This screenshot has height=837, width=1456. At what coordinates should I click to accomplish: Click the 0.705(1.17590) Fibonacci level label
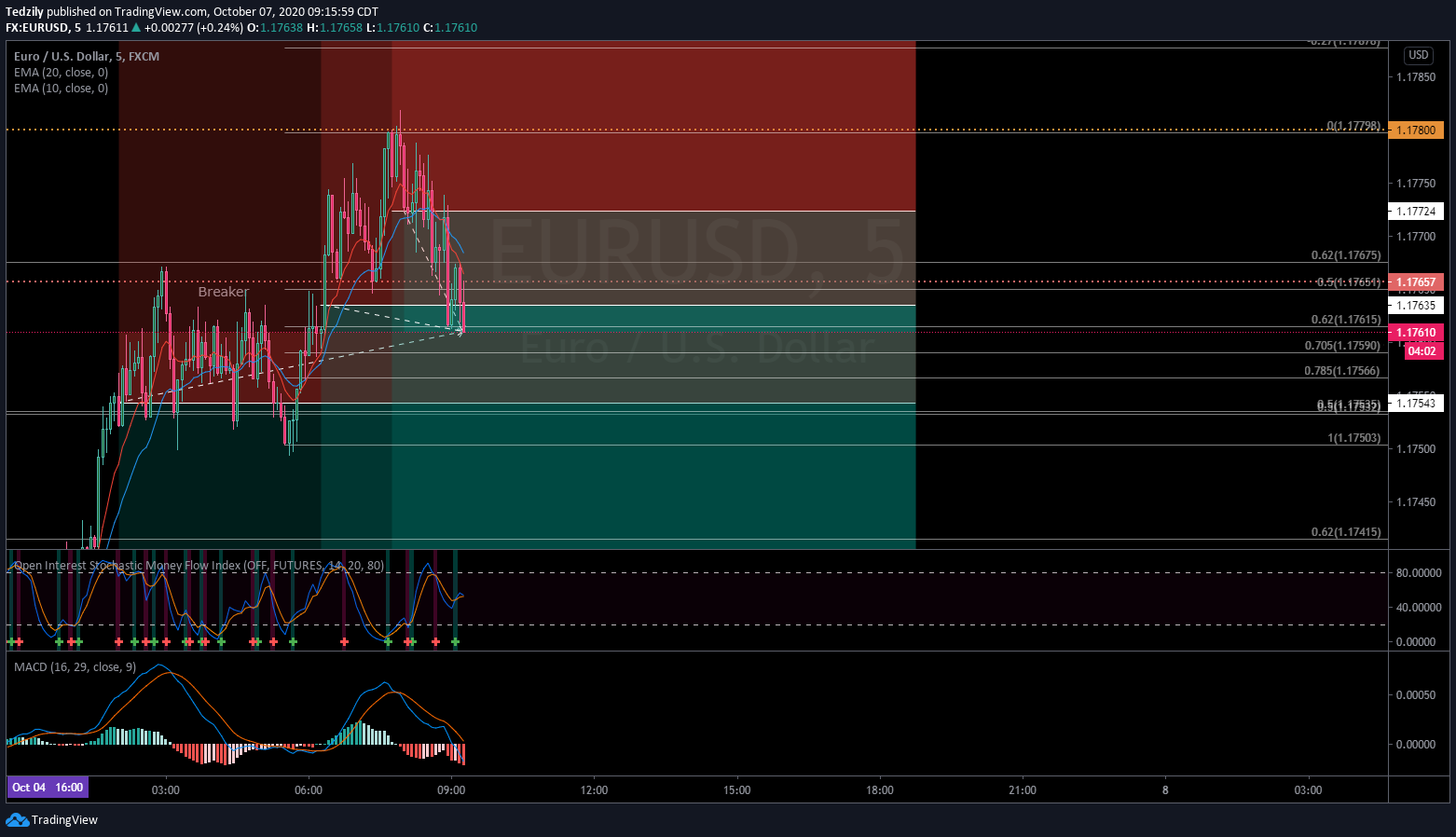[1342, 346]
